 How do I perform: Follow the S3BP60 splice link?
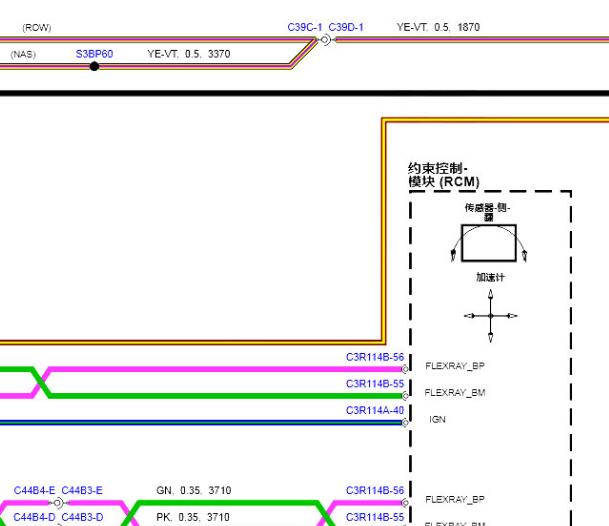coord(94,54)
